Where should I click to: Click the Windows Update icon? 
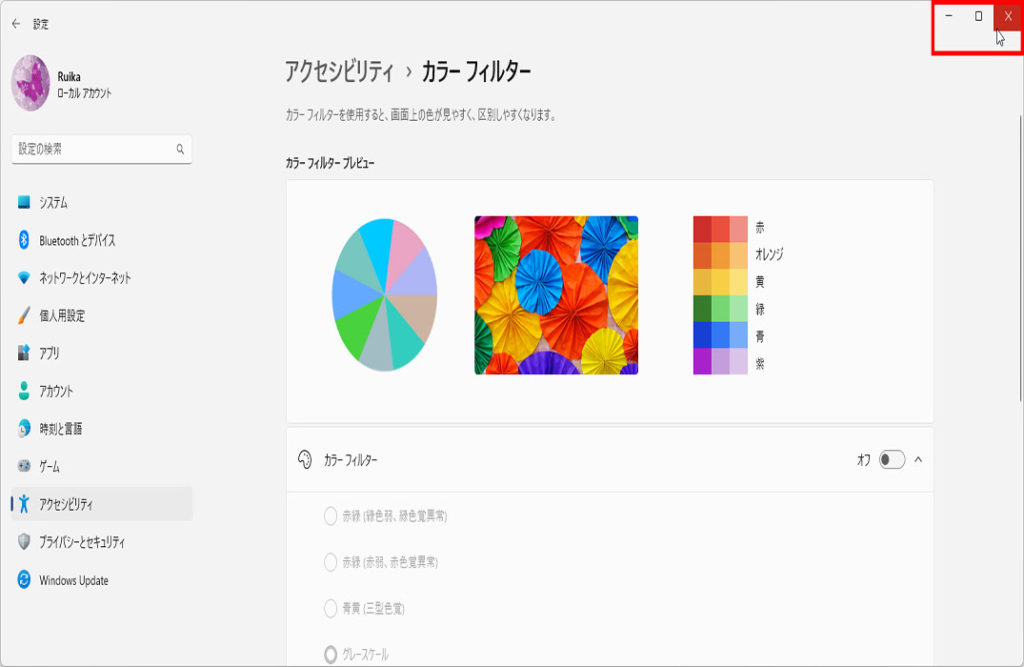click(x=25, y=580)
